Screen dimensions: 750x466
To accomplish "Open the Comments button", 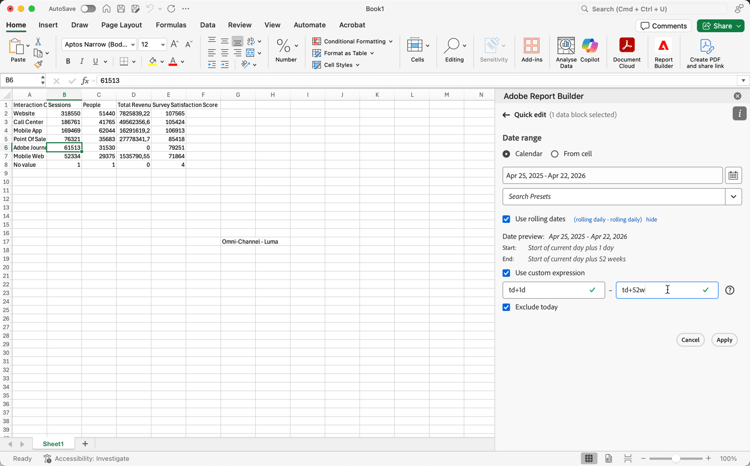I will click(663, 26).
